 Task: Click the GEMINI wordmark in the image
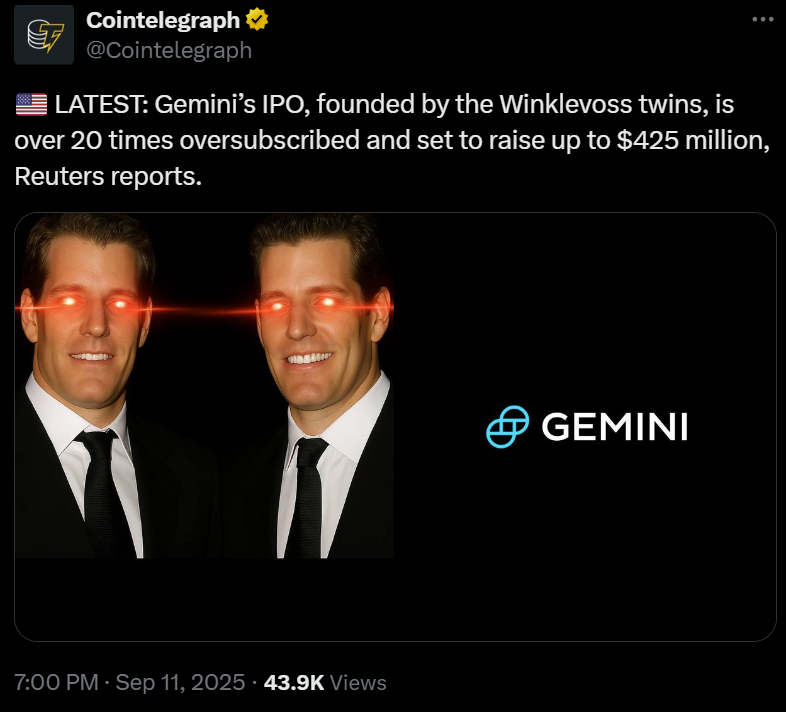point(614,427)
